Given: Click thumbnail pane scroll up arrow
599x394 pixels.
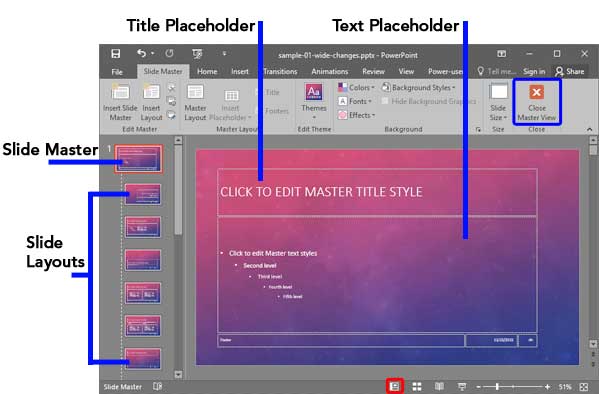Looking at the screenshot, I should coord(178,140).
